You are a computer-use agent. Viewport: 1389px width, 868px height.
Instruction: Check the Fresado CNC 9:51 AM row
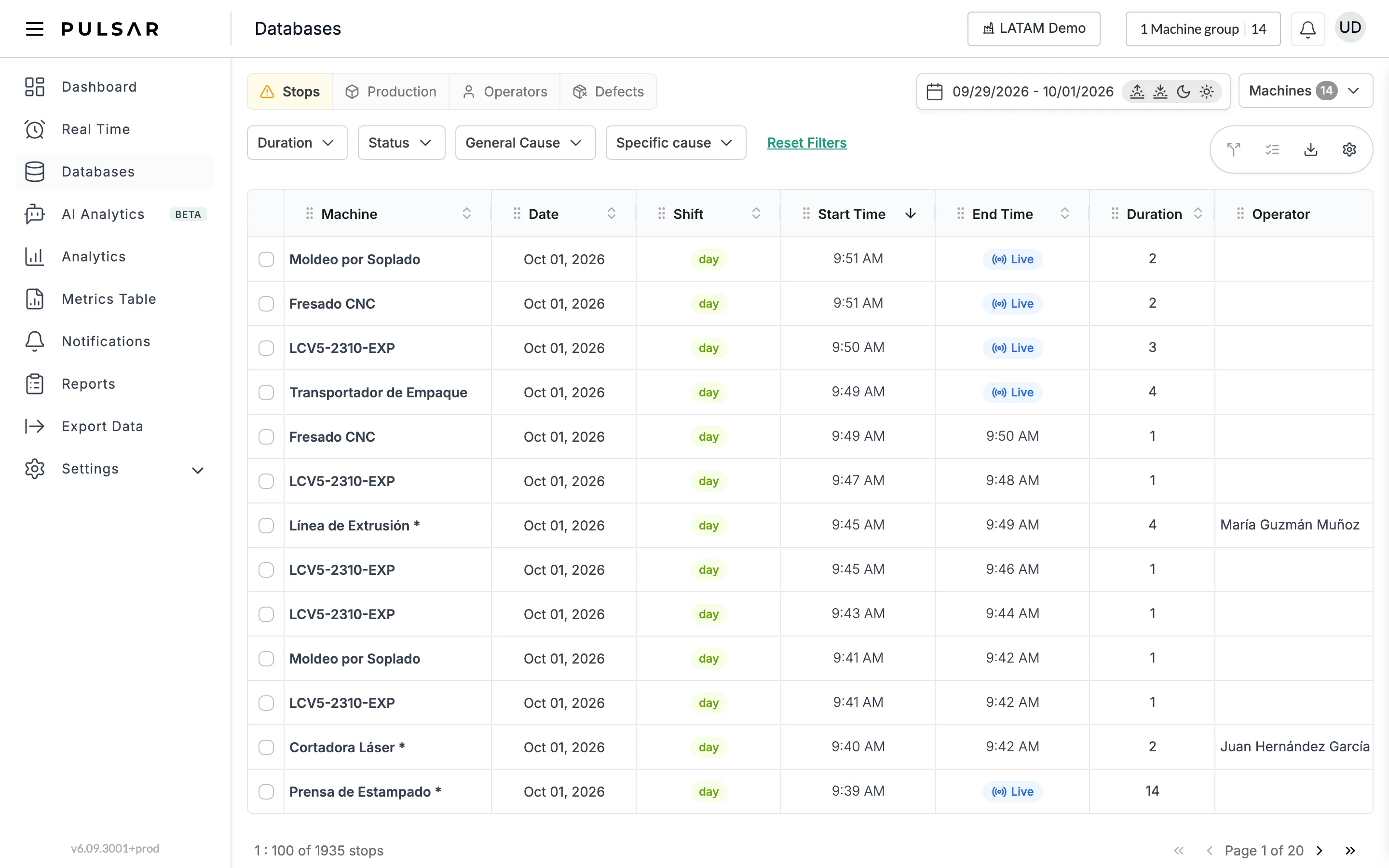pyautogui.click(x=266, y=304)
